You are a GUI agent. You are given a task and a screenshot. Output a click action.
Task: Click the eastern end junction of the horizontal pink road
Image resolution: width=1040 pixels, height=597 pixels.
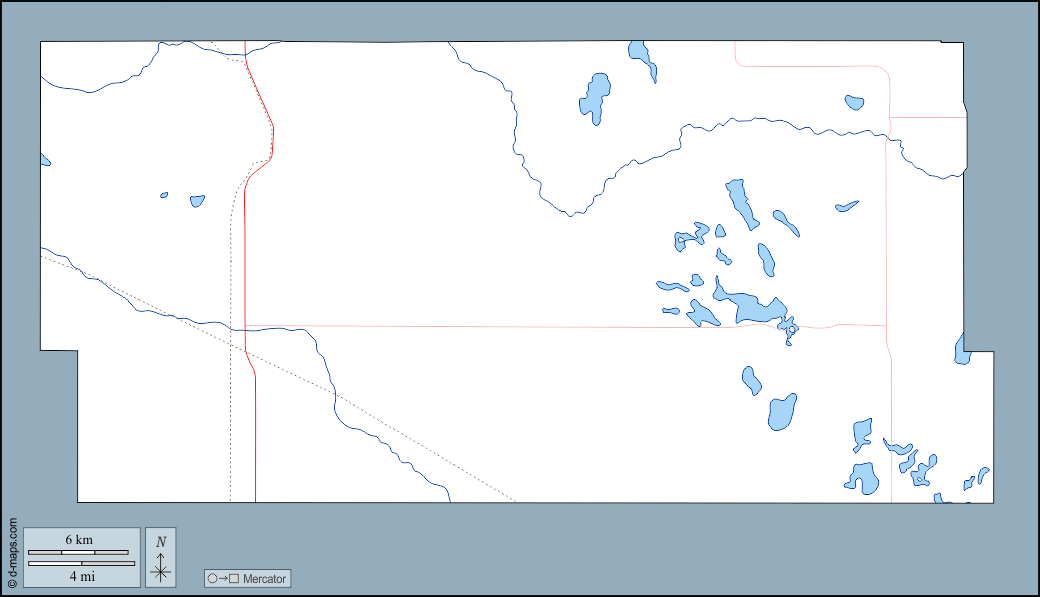[x=886, y=325]
